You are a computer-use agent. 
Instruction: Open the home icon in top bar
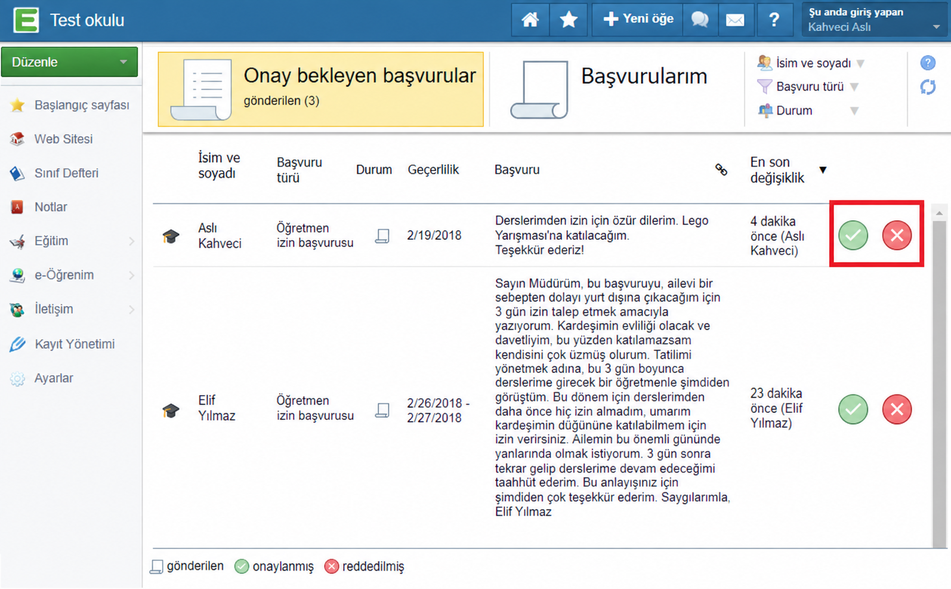pos(530,20)
